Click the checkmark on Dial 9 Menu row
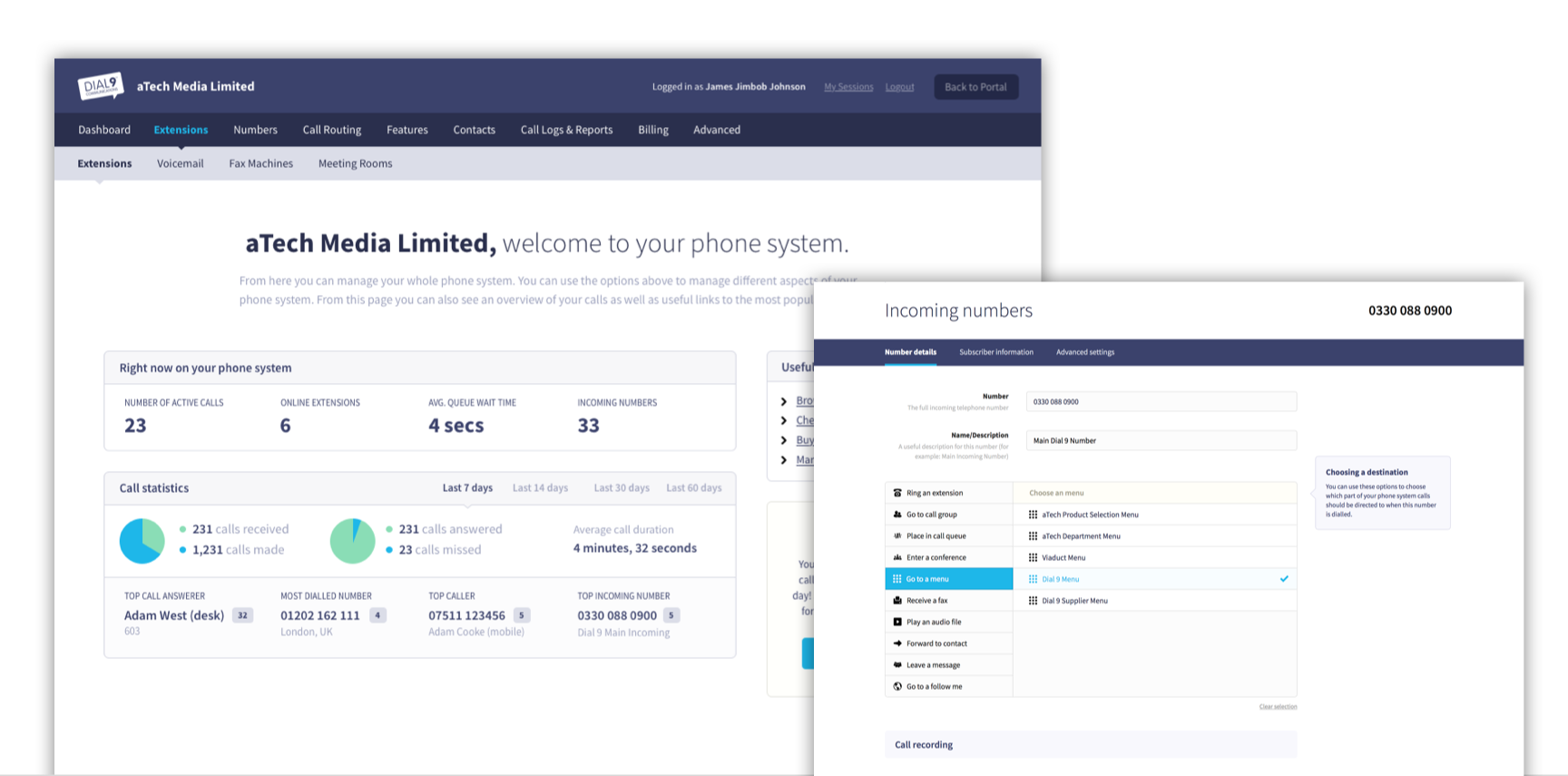 1284,579
